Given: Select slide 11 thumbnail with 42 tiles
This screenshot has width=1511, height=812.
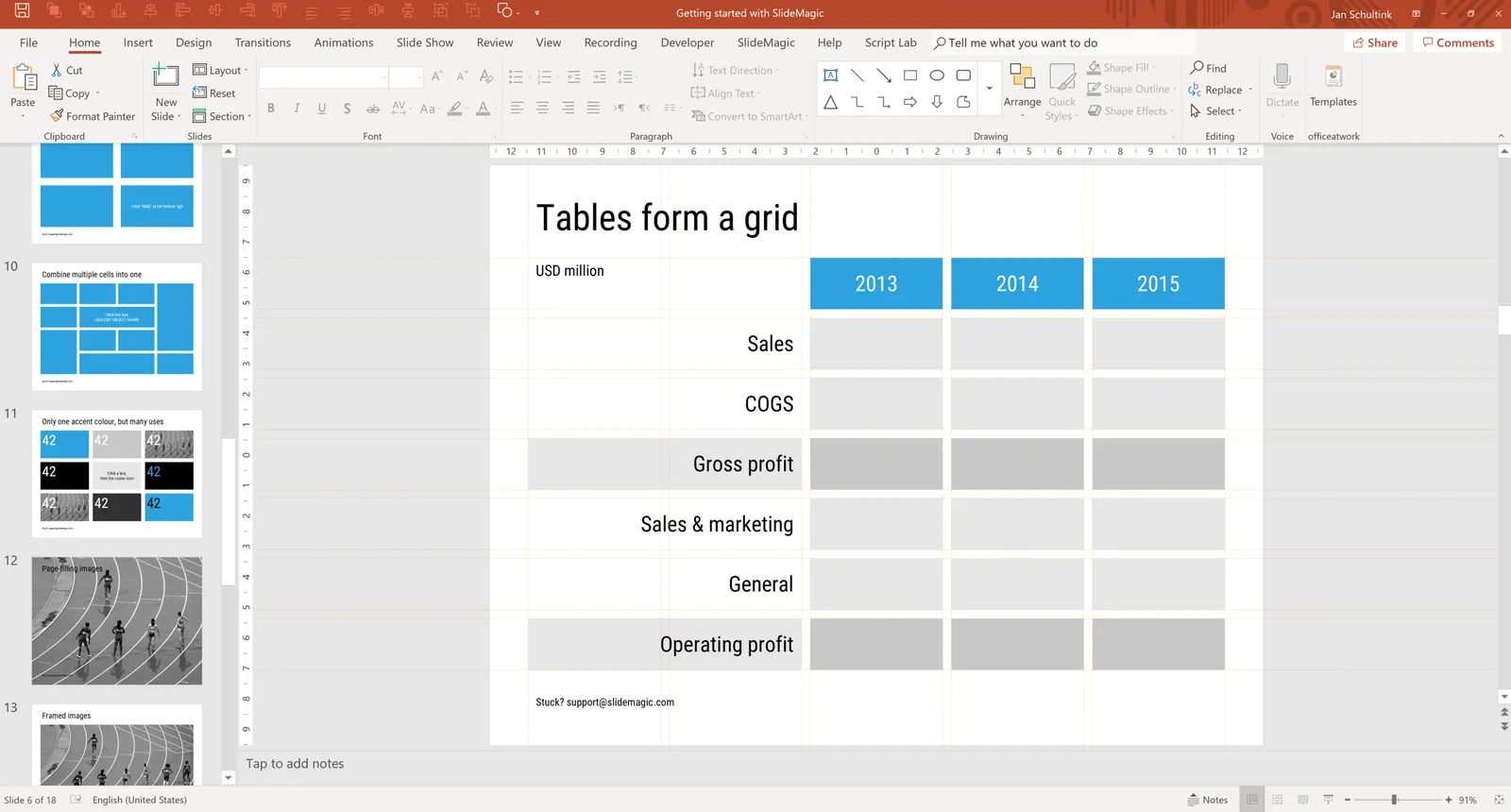Looking at the screenshot, I should [117, 474].
